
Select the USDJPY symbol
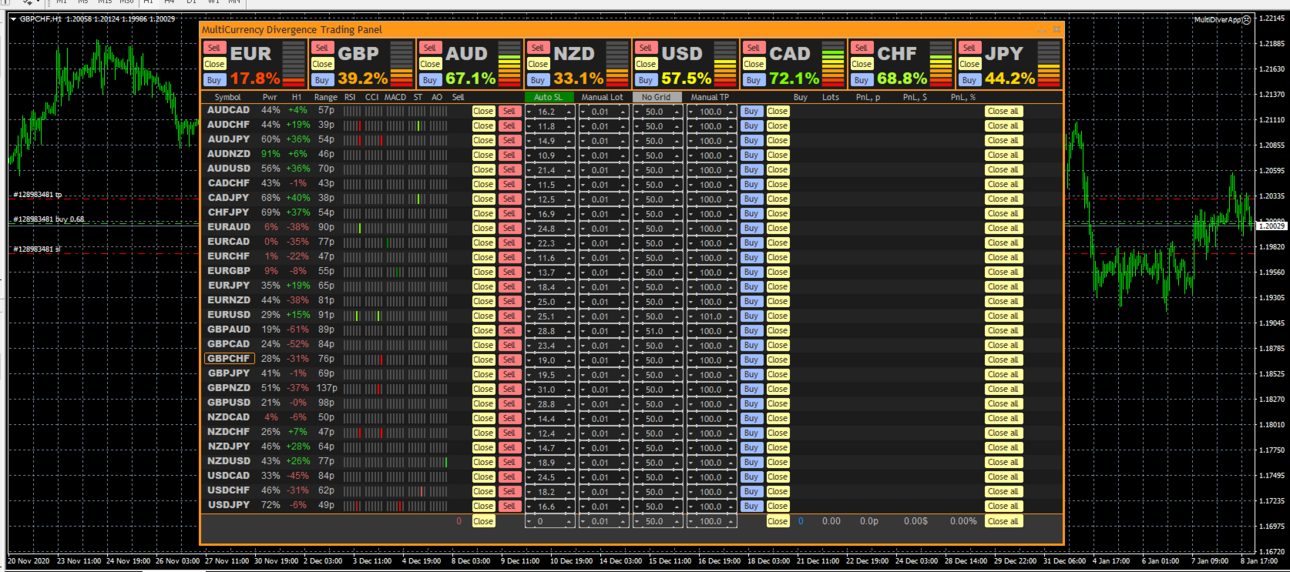pyautogui.click(x=229, y=505)
